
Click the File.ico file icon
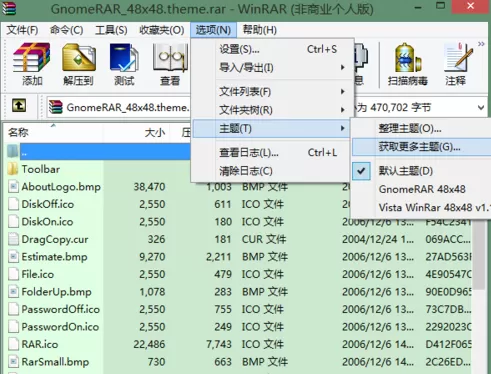click(x=13, y=274)
